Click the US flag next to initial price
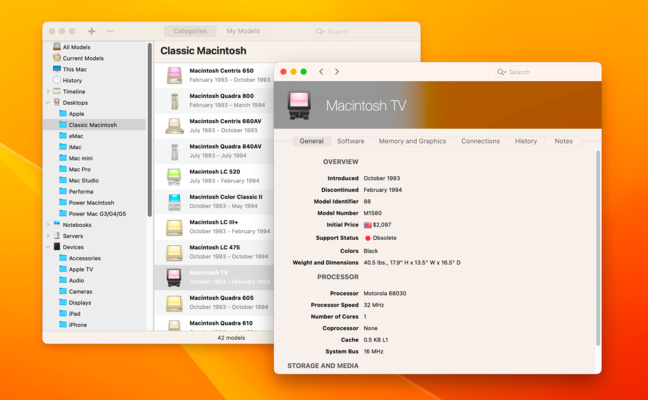648x400 pixels. 367,225
